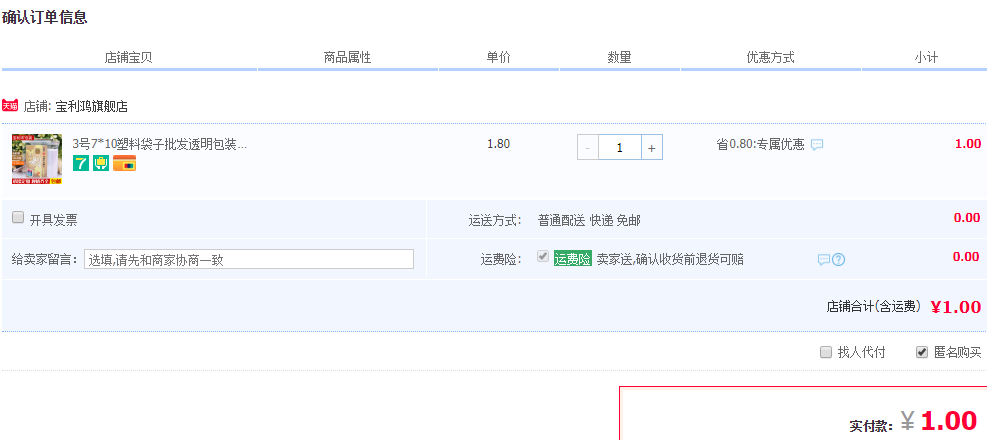Open the 宝利鸿旗舰店 store link
Viewport: 987px width, 440px height.
pos(91,106)
